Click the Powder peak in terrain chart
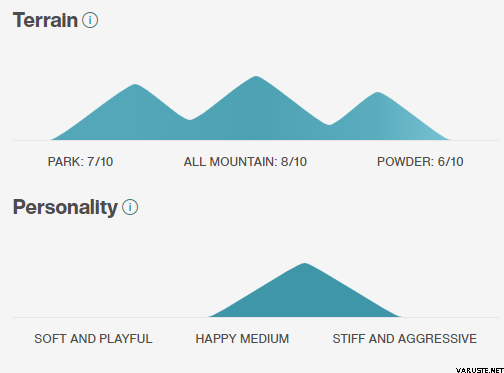This screenshot has height=373, width=504. 377,95
